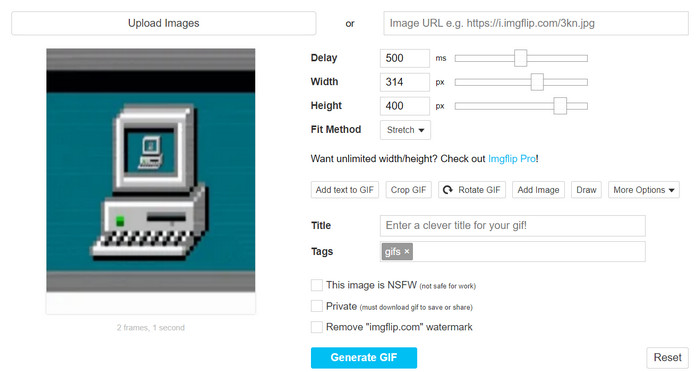Open the Draw tool button
The height and width of the screenshot is (372, 700).
[x=586, y=190]
